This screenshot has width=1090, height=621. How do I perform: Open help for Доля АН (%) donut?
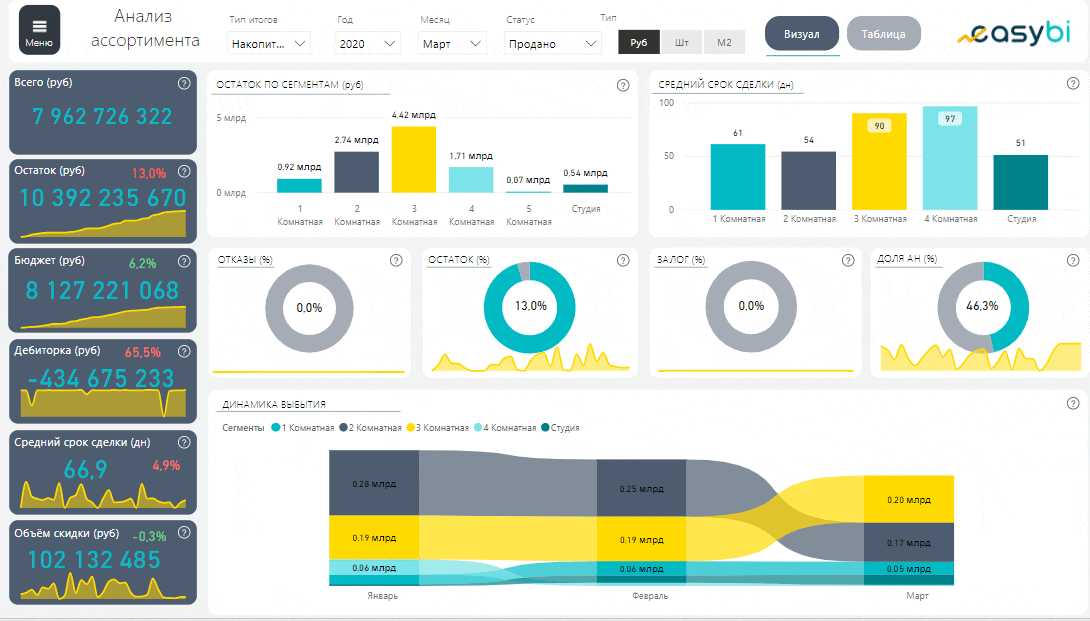pyautogui.click(x=1073, y=260)
